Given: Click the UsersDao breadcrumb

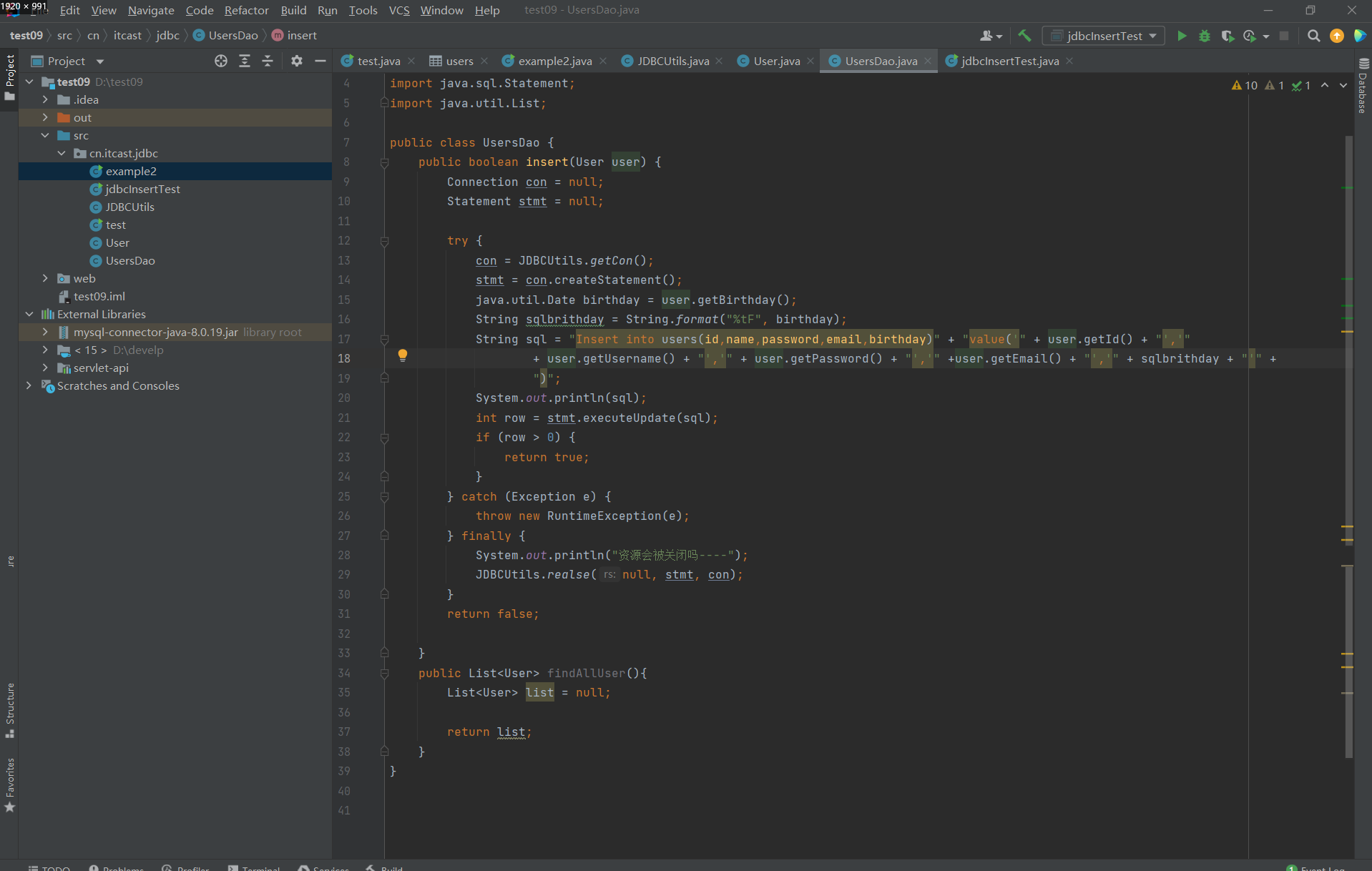Looking at the screenshot, I should pyautogui.click(x=226, y=36).
